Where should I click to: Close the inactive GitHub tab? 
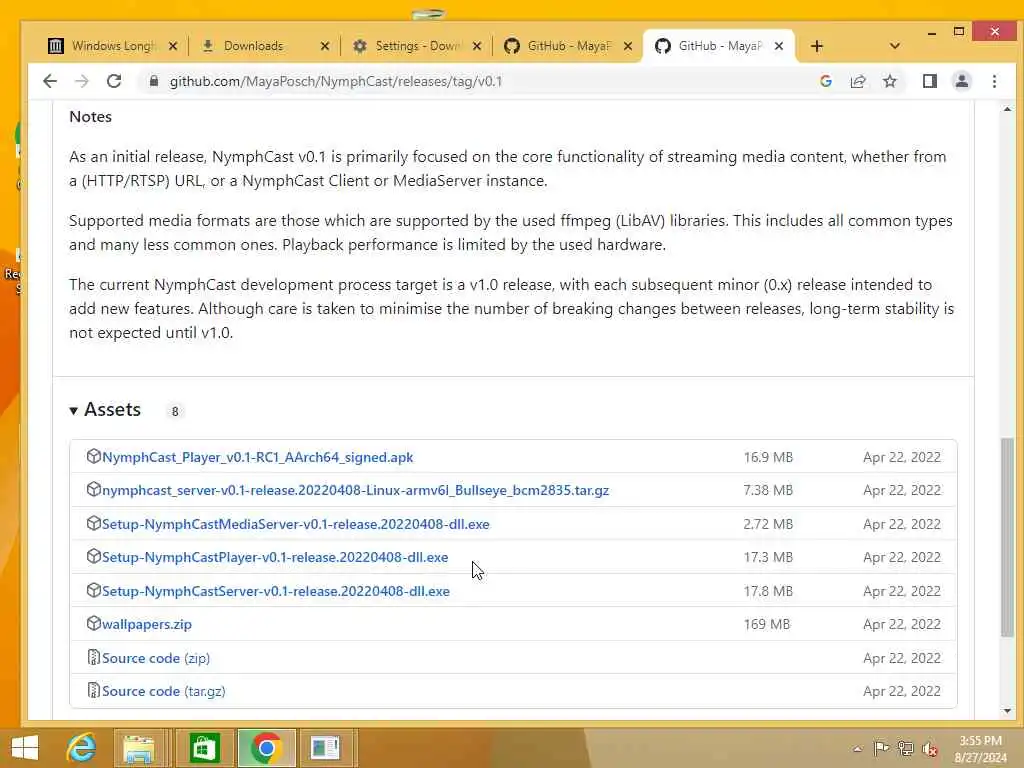(x=628, y=46)
